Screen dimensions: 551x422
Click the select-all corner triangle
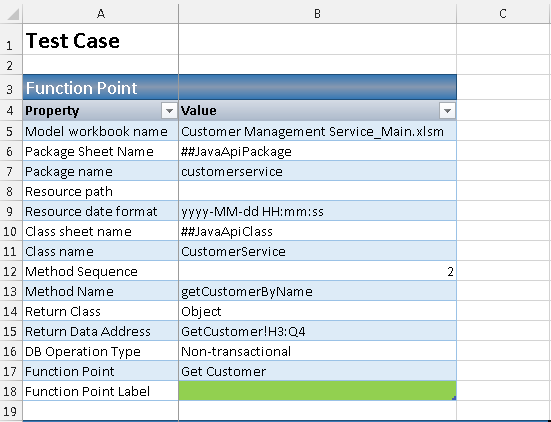(12, 14)
